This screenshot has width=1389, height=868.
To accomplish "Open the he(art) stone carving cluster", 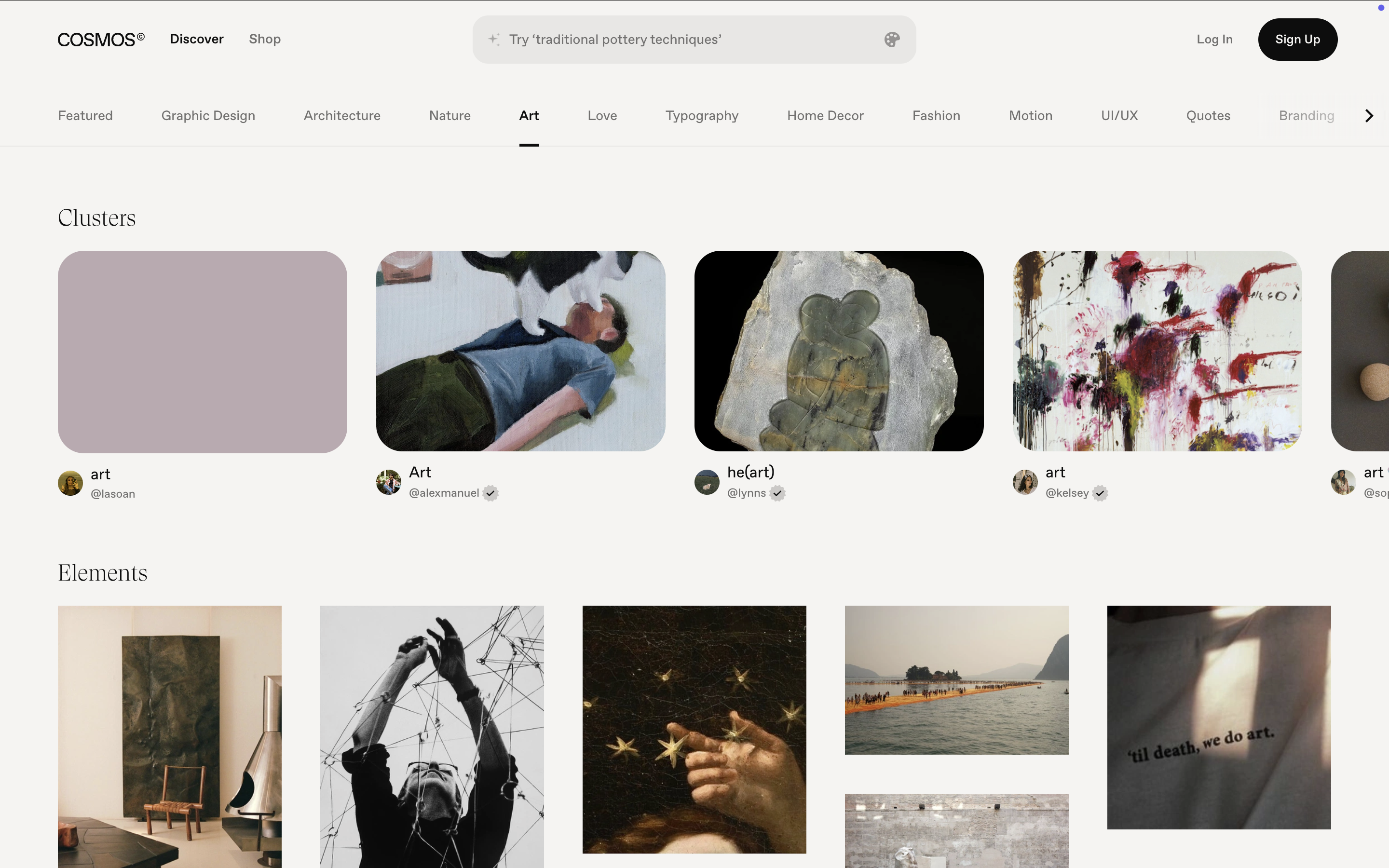I will point(839,351).
